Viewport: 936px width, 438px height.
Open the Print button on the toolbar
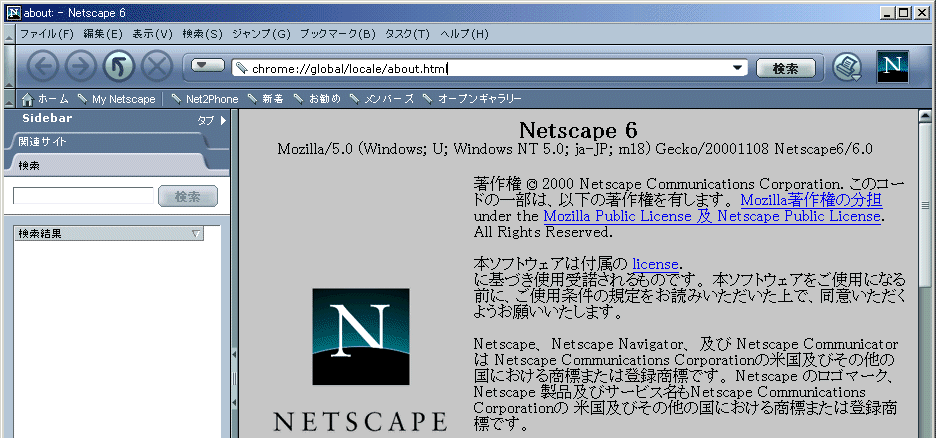click(x=847, y=67)
